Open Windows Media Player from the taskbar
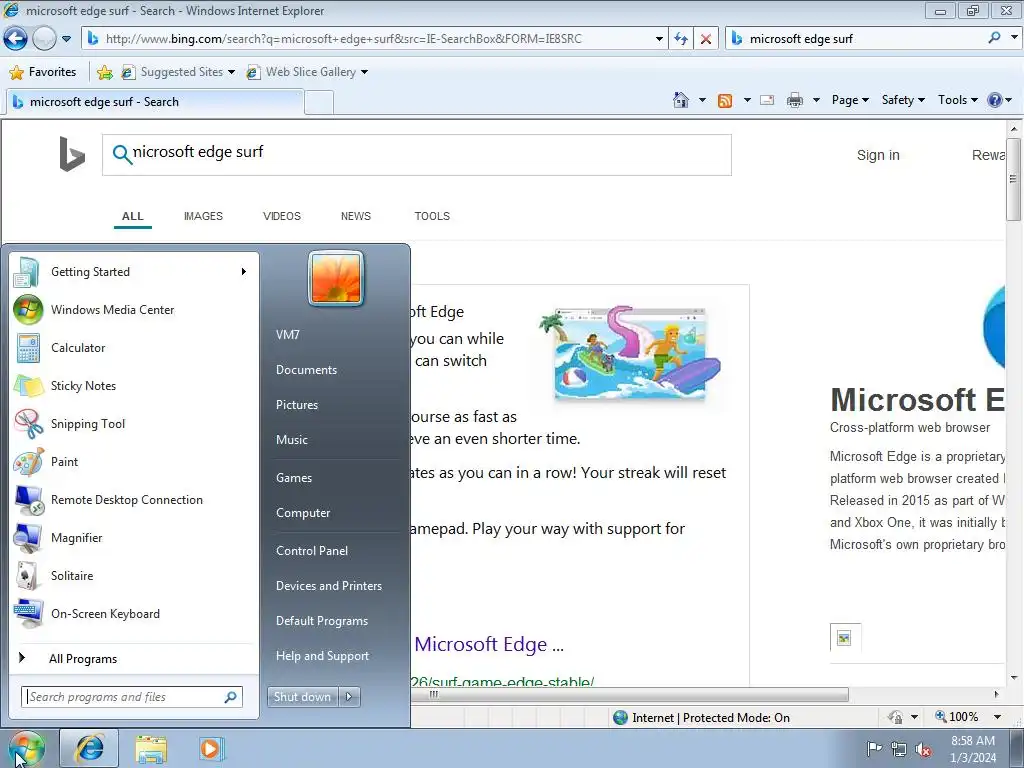 click(211, 748)
